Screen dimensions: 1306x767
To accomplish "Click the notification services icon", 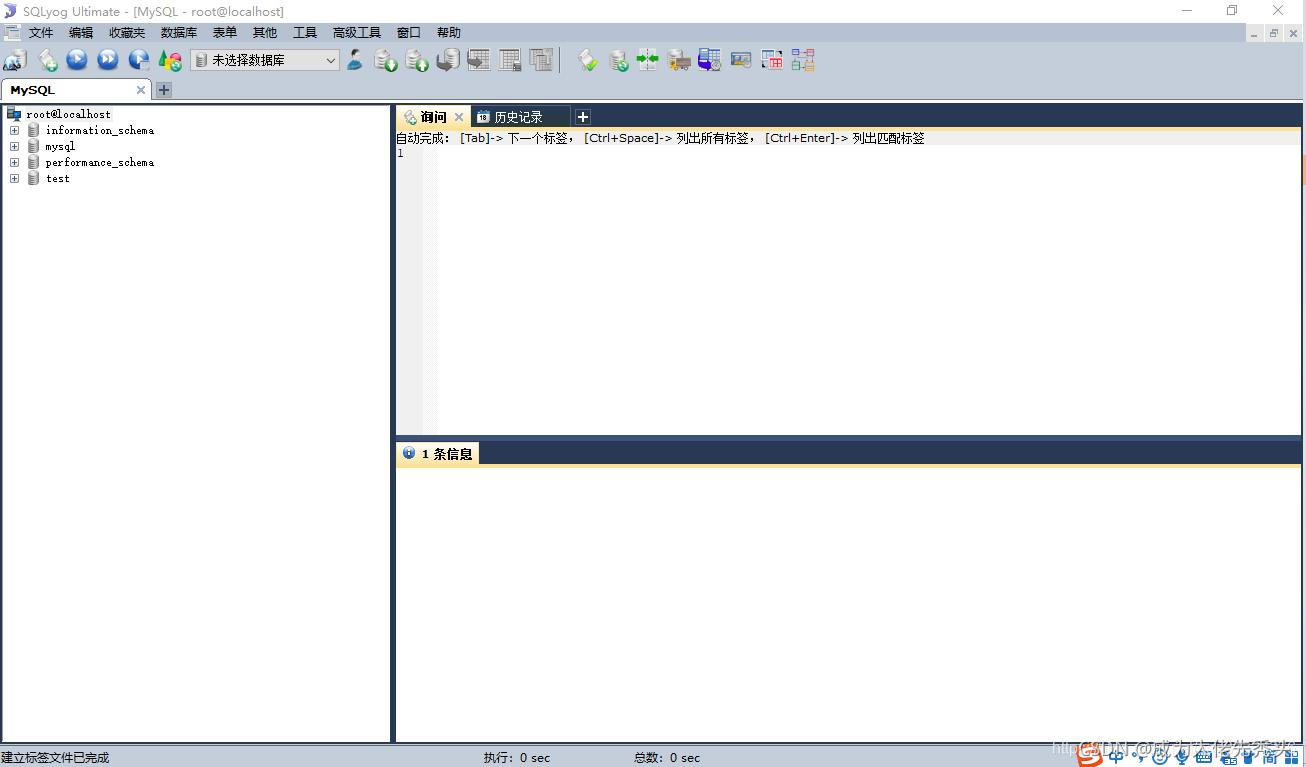I will 741,60.
